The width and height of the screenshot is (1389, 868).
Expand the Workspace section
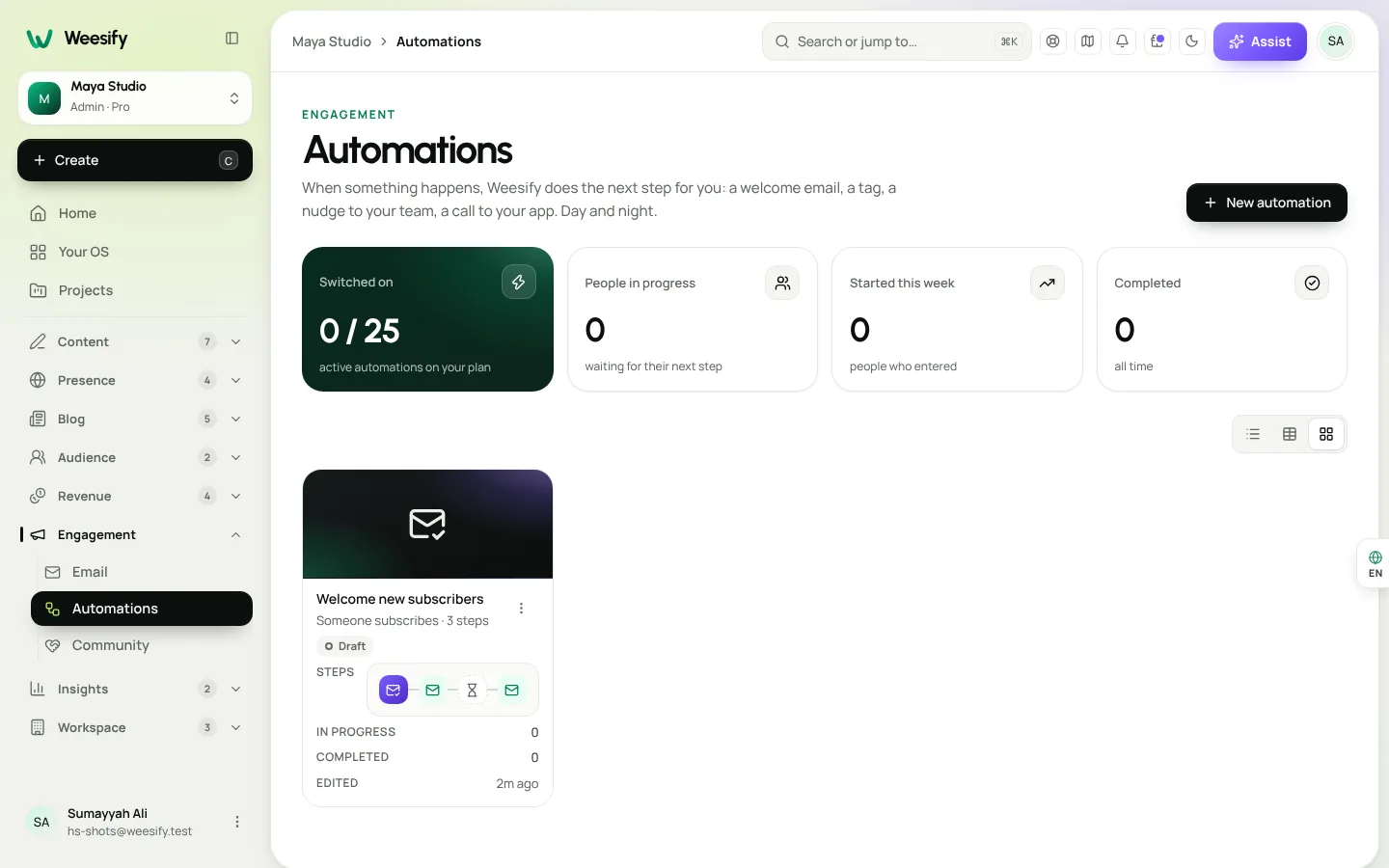(x=135, y=727)
